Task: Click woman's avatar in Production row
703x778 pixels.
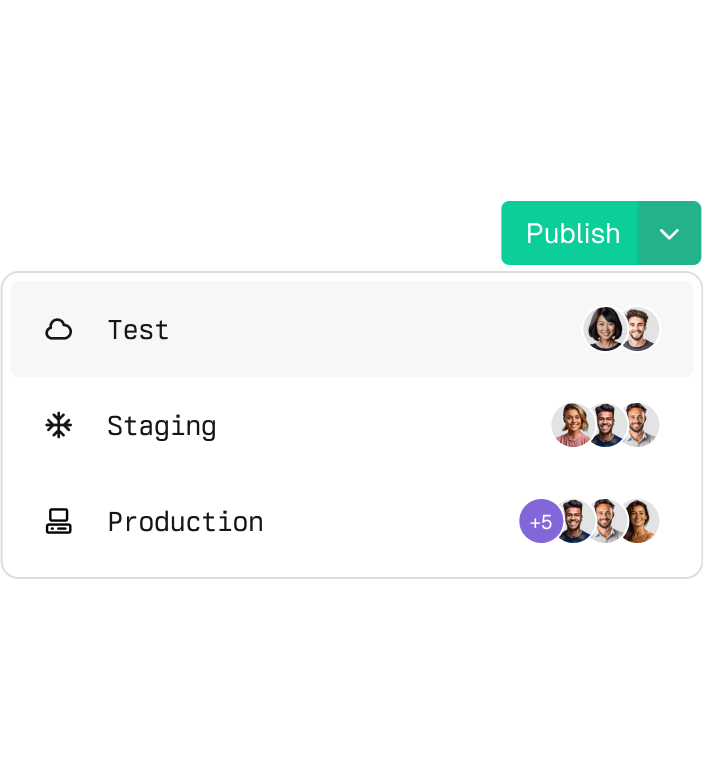Action: 640,521
